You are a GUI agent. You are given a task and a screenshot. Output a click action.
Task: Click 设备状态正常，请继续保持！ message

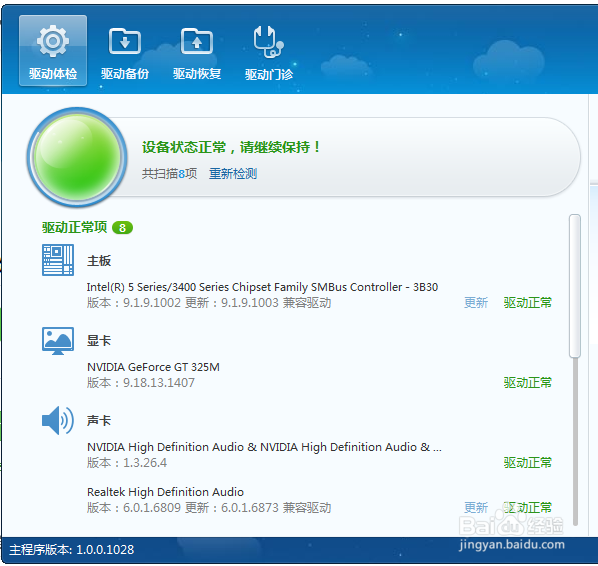(x=231, y=147)
